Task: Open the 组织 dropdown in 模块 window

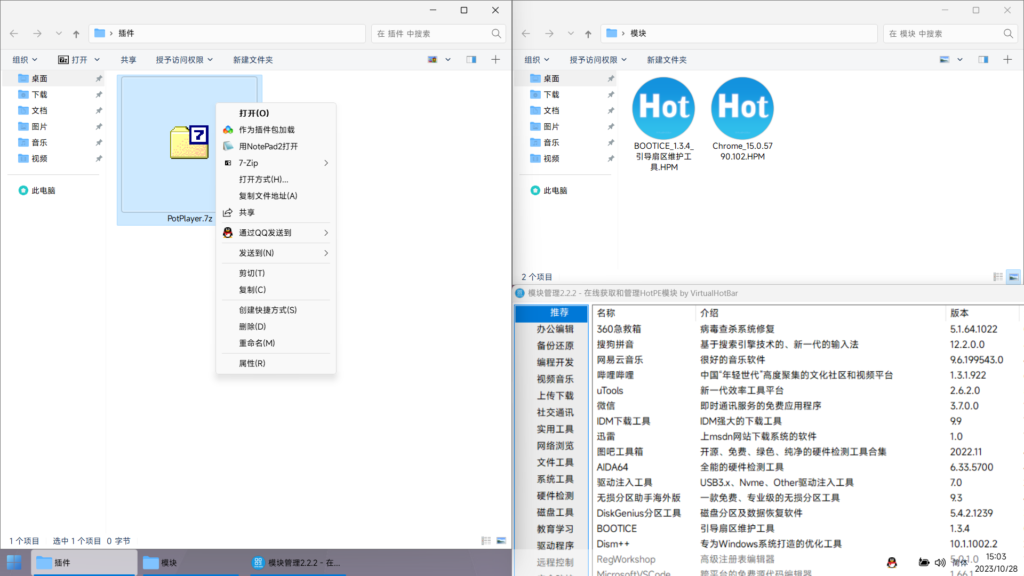Action: (537, 59)
